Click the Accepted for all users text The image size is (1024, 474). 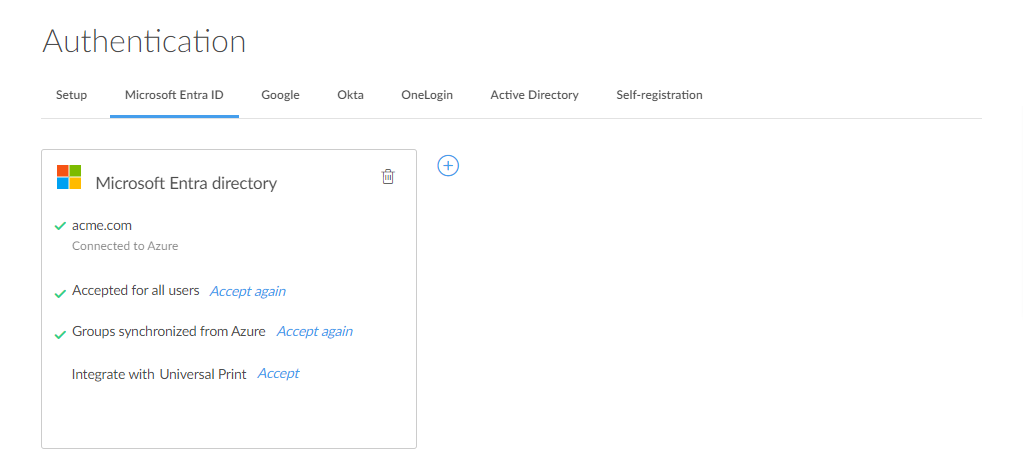pyautogui.click(x=136, y=291)
